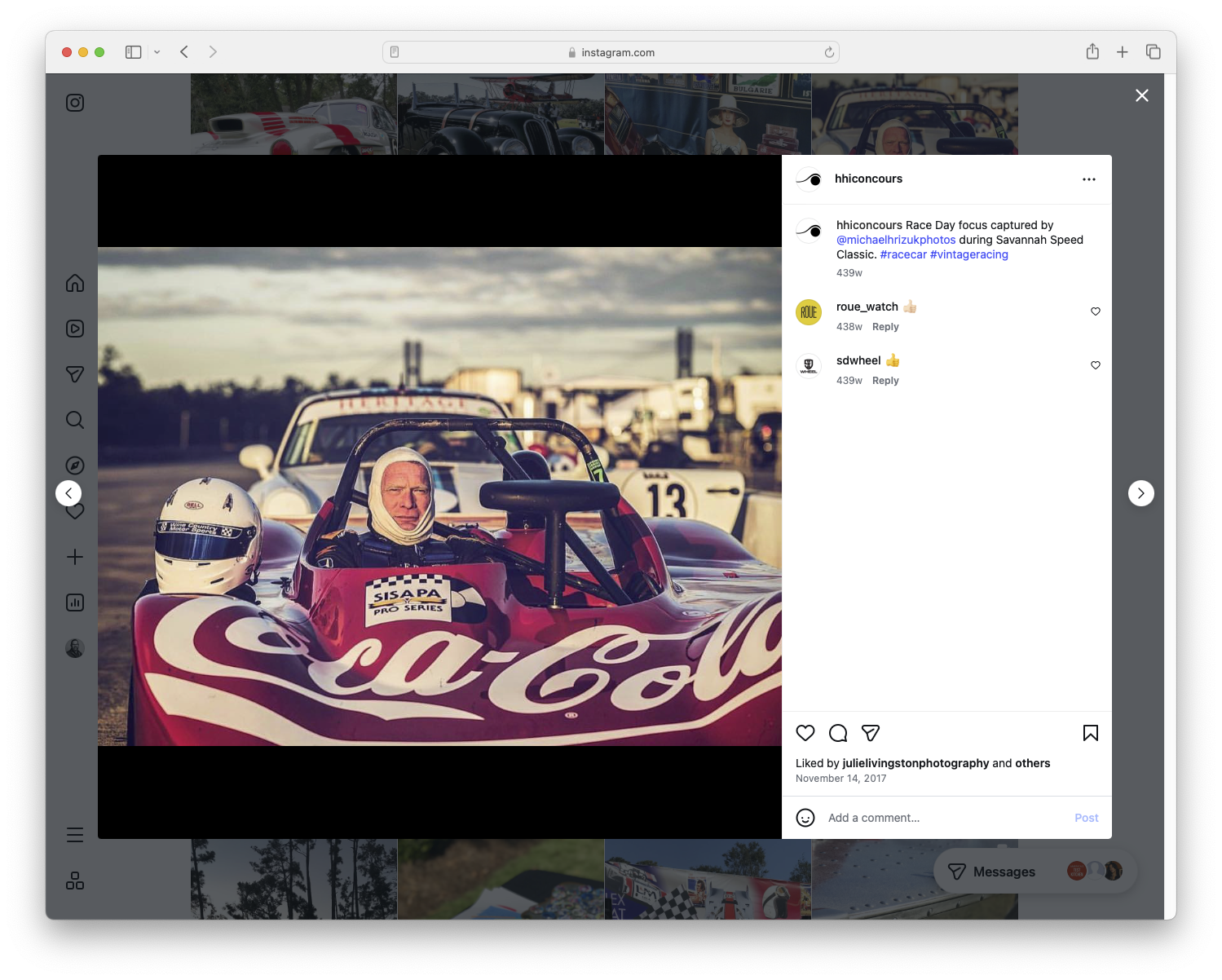
Task: Create a new post with the plus icon
Action: coord(74,557)
